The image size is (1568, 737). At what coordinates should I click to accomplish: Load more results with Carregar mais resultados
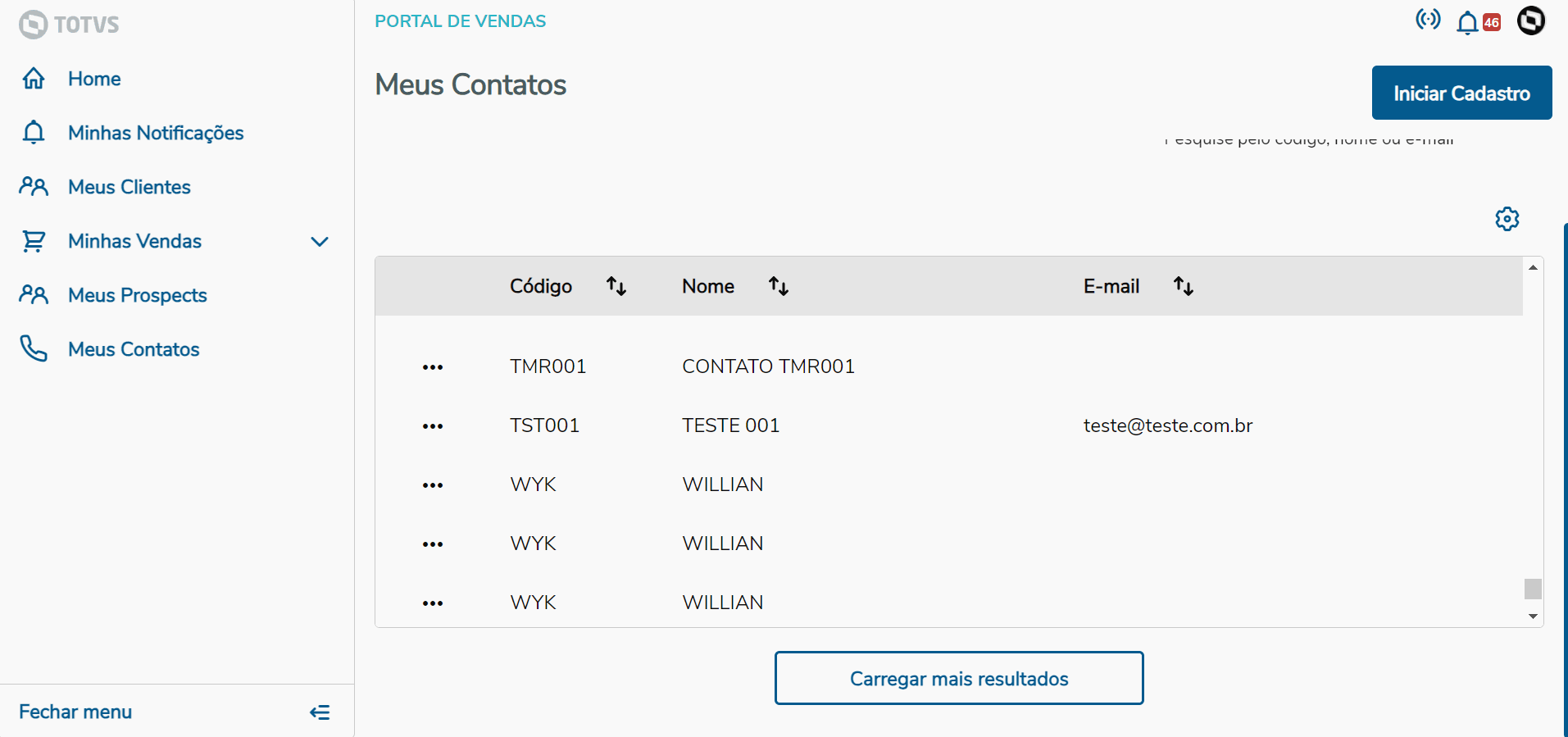click(x=959, y=678)
